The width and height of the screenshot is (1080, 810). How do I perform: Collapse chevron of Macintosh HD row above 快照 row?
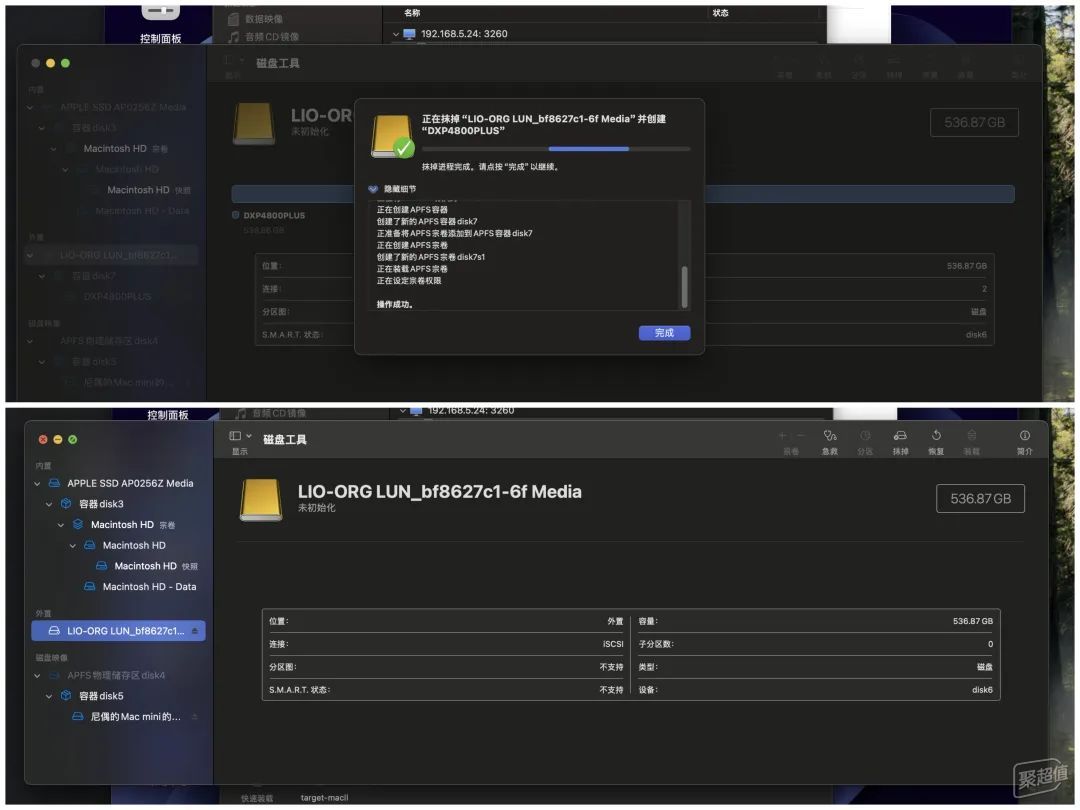coord(72,546)
